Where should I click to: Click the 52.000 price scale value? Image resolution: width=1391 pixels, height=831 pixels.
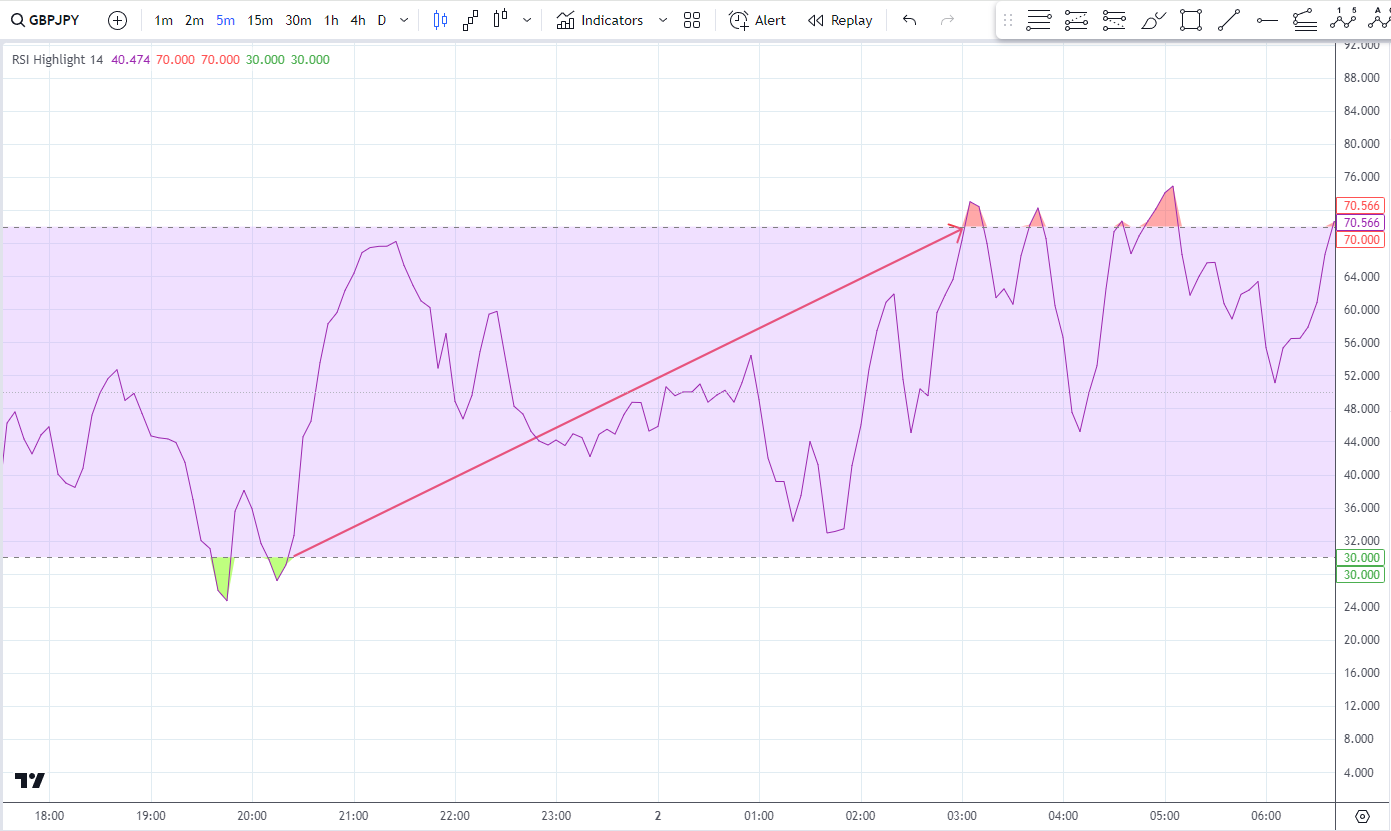pos(1360,376)
